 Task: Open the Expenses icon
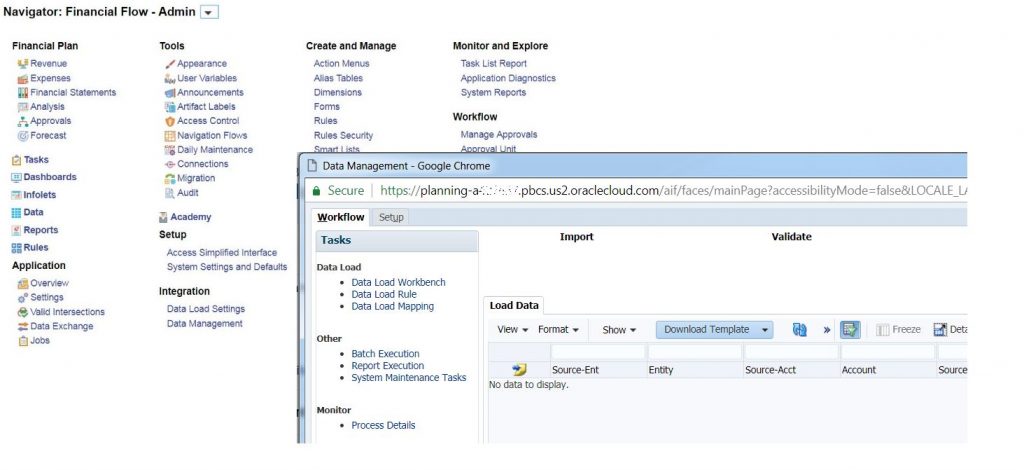(23, 78)
